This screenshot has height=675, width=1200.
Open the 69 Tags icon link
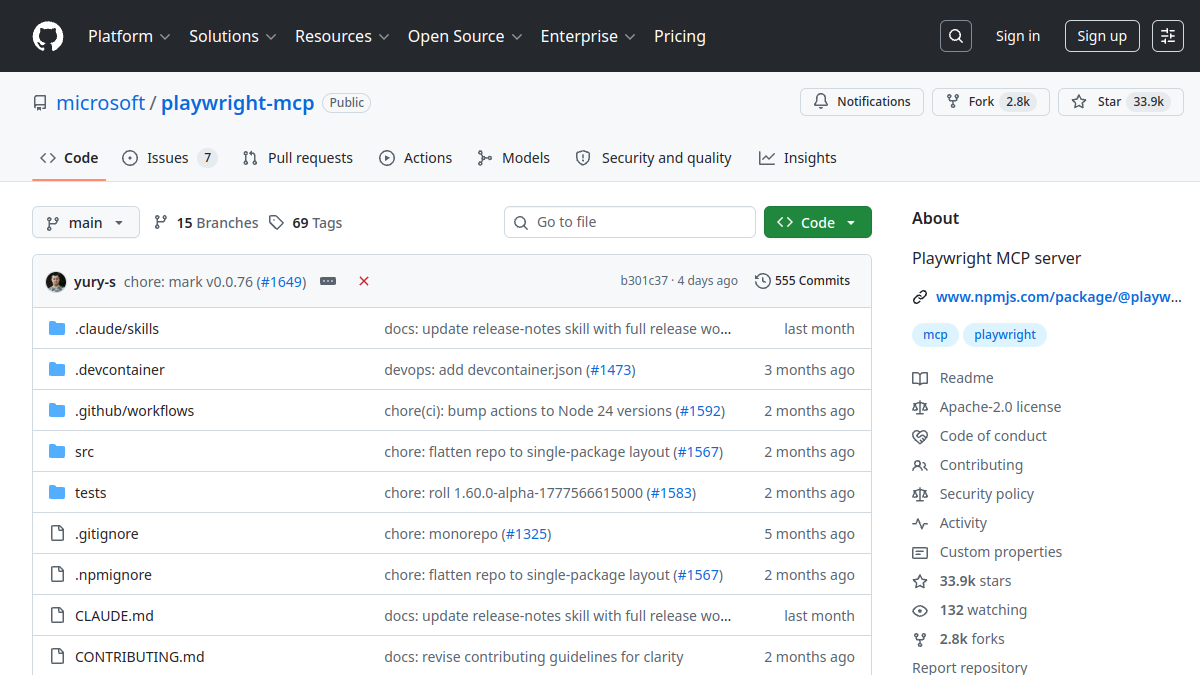point(305,223)
